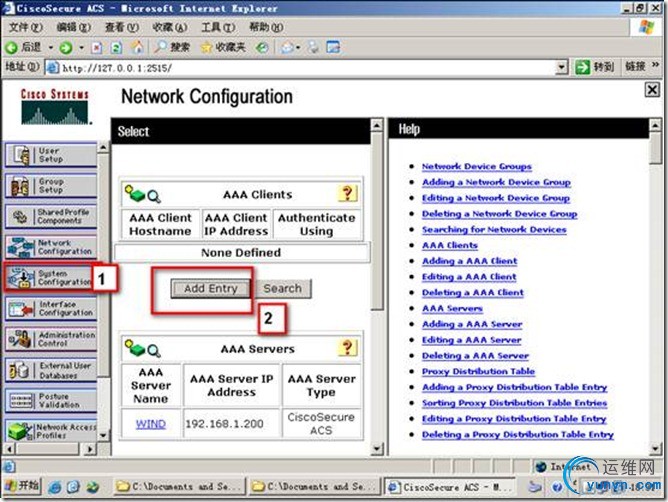Switch to first C:\Documents and Se... taskbar window
668x502 pixels.
click(x=180, y=486)
